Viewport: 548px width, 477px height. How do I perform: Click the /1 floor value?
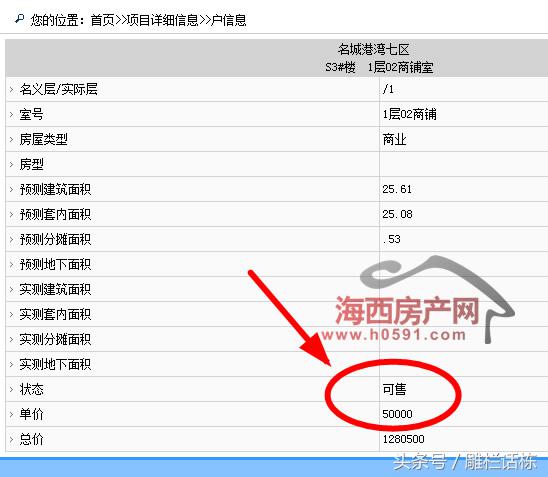(x=388, y=89)
